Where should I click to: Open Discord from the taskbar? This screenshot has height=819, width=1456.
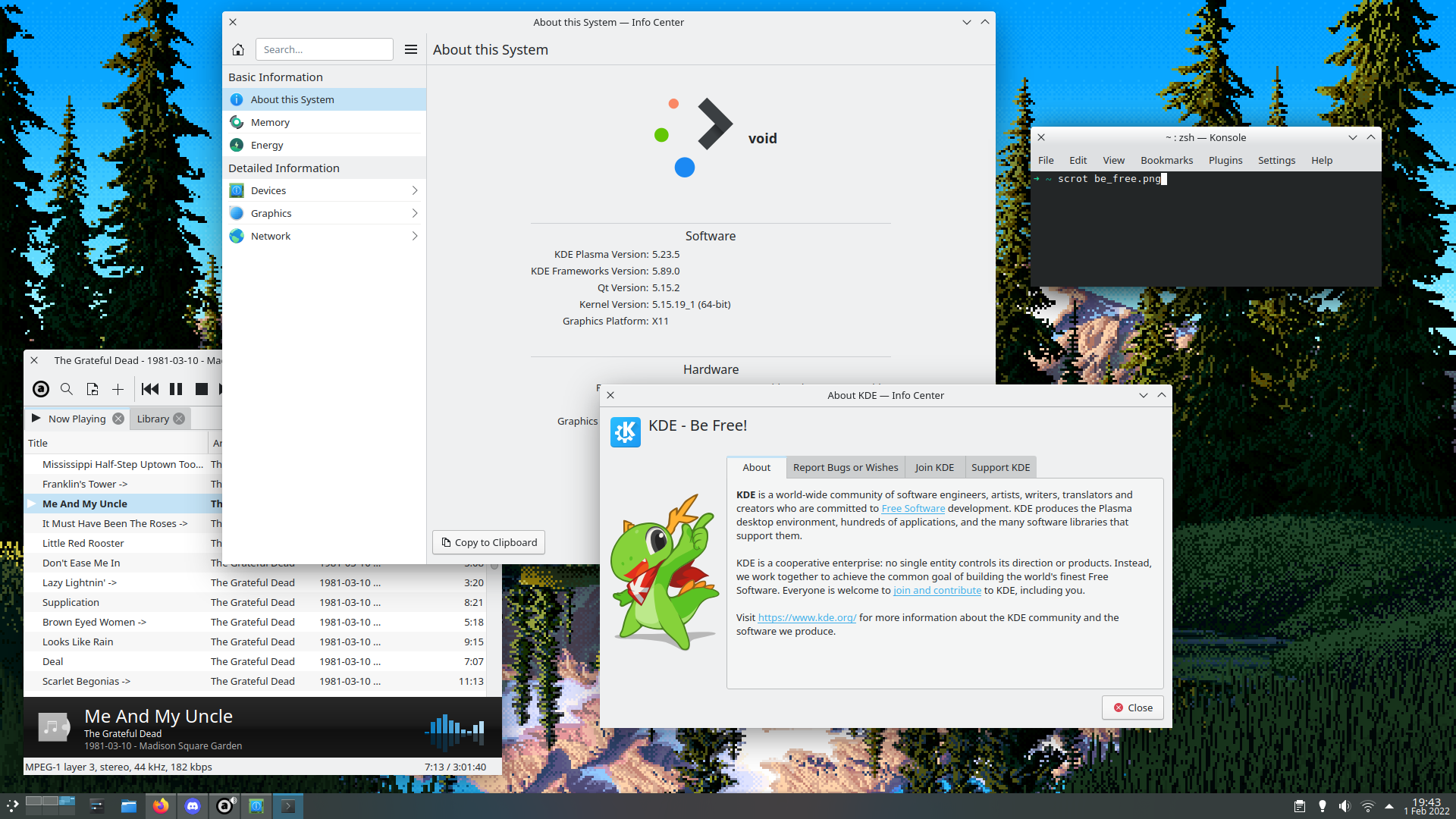point(193,806)
